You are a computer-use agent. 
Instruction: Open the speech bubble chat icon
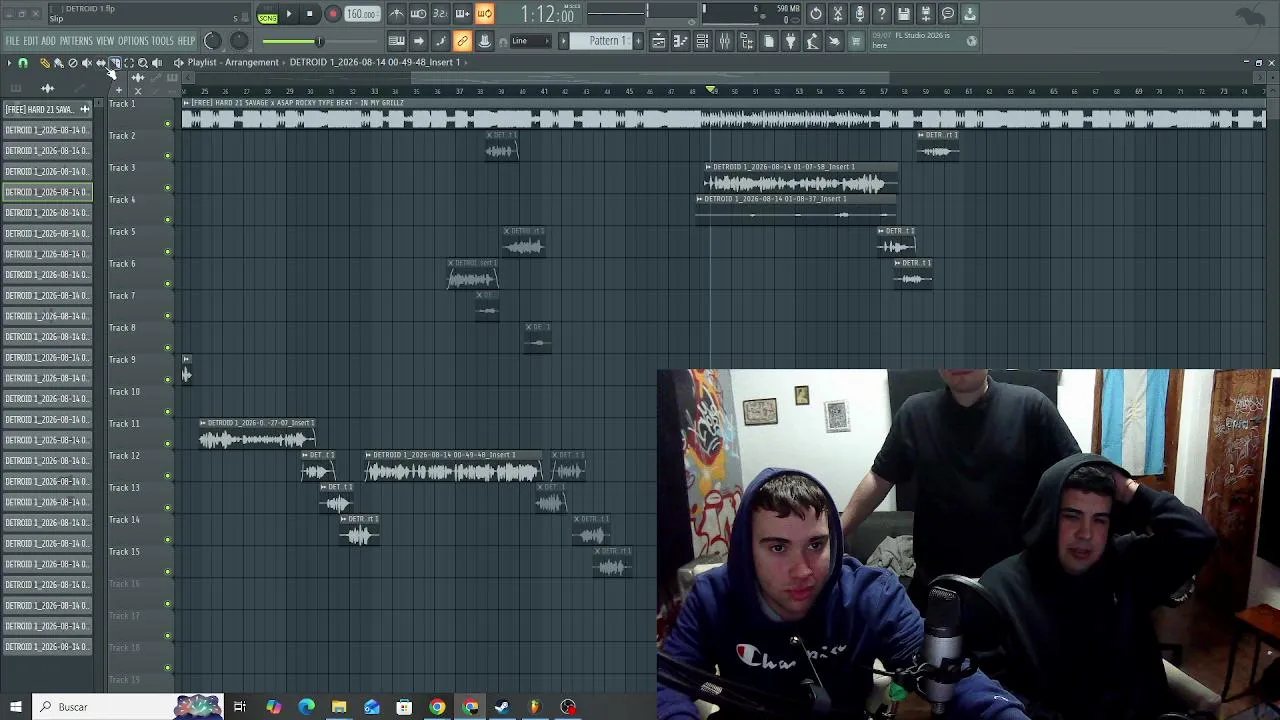[x=948, y=14]
